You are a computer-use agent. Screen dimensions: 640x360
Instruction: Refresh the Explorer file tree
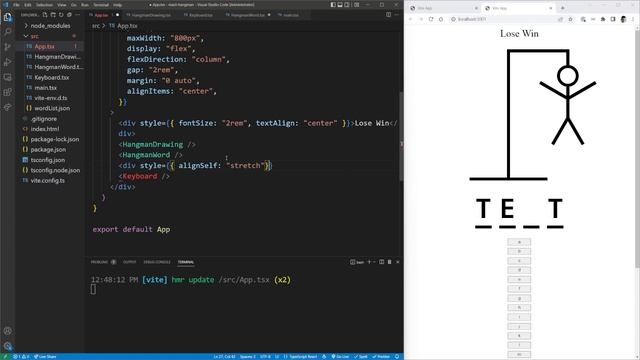[61, 15]
